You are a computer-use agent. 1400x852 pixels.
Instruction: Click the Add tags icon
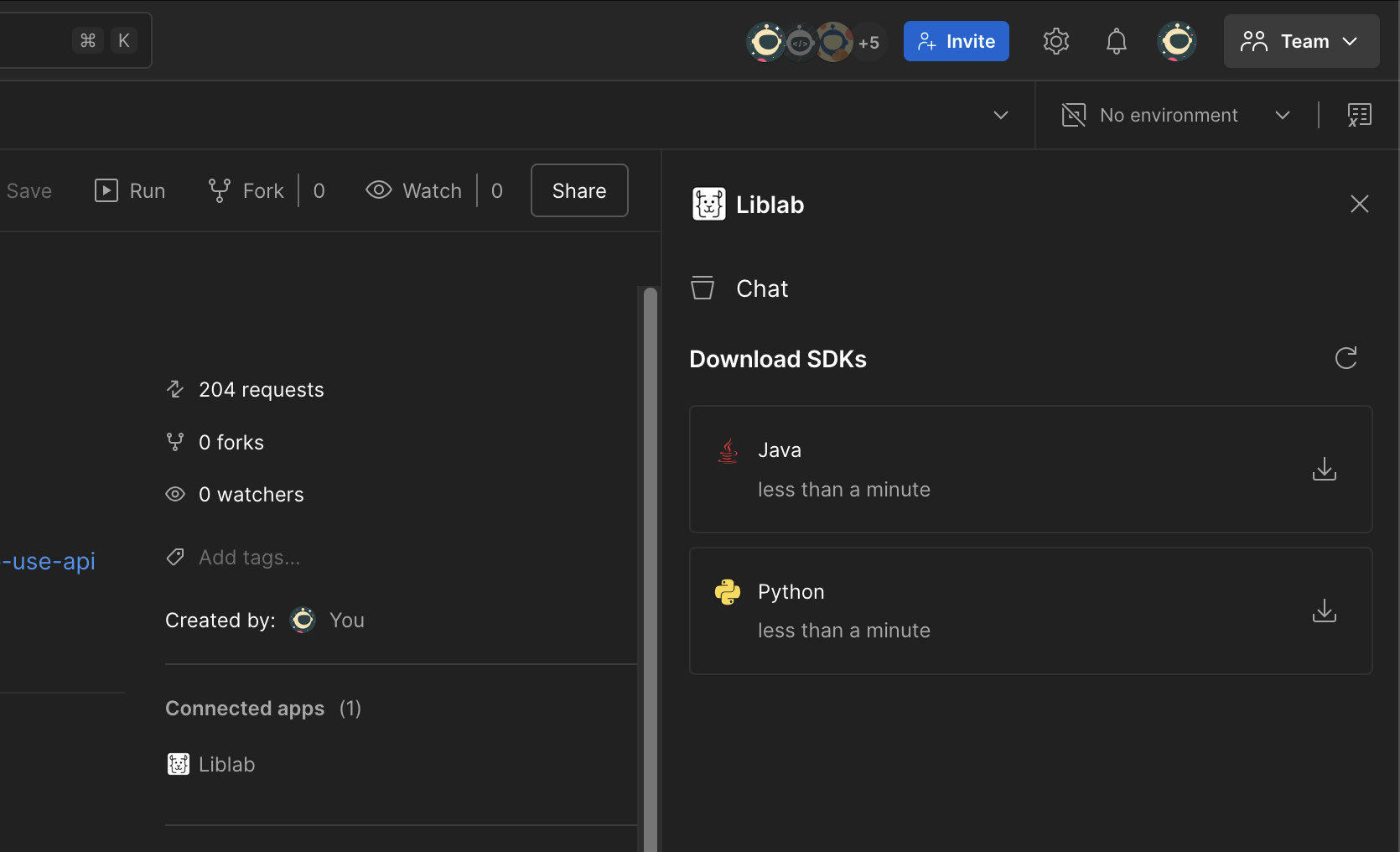[174, 557]
